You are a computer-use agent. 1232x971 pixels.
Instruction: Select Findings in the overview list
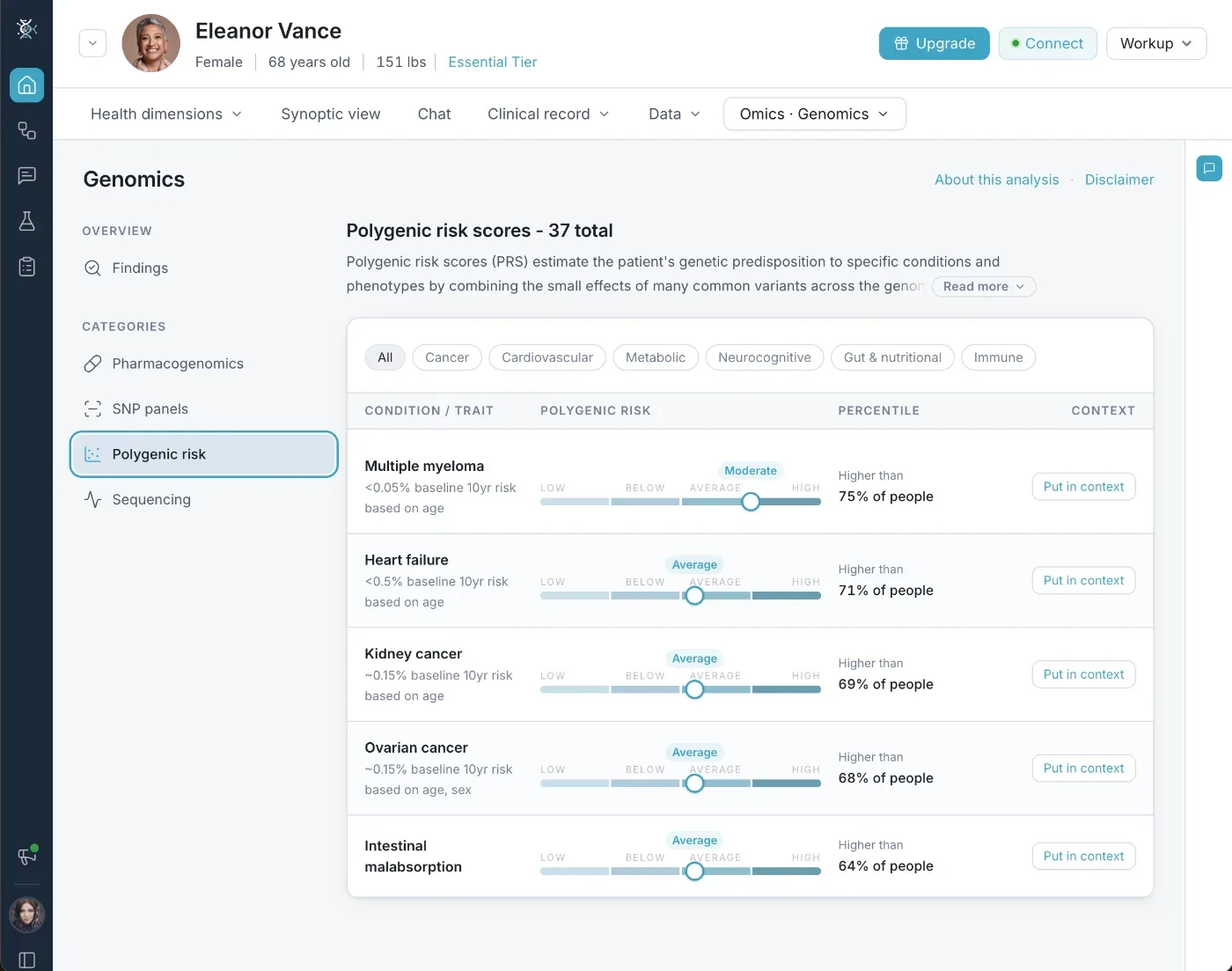tap(203, 268)
